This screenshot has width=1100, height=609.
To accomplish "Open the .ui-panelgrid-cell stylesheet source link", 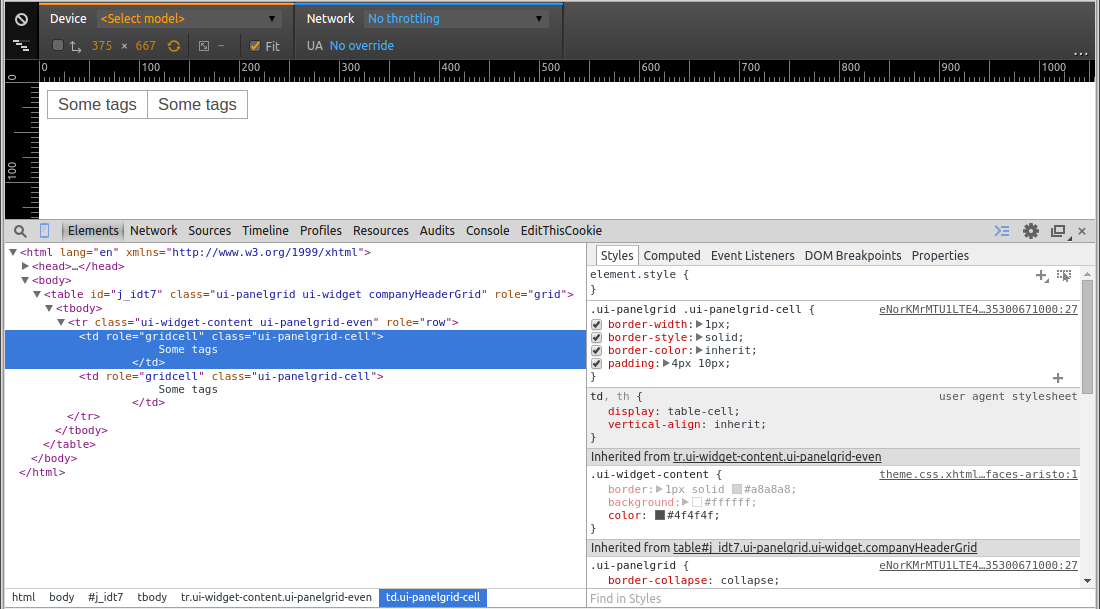I will click(x=978, y=309).
